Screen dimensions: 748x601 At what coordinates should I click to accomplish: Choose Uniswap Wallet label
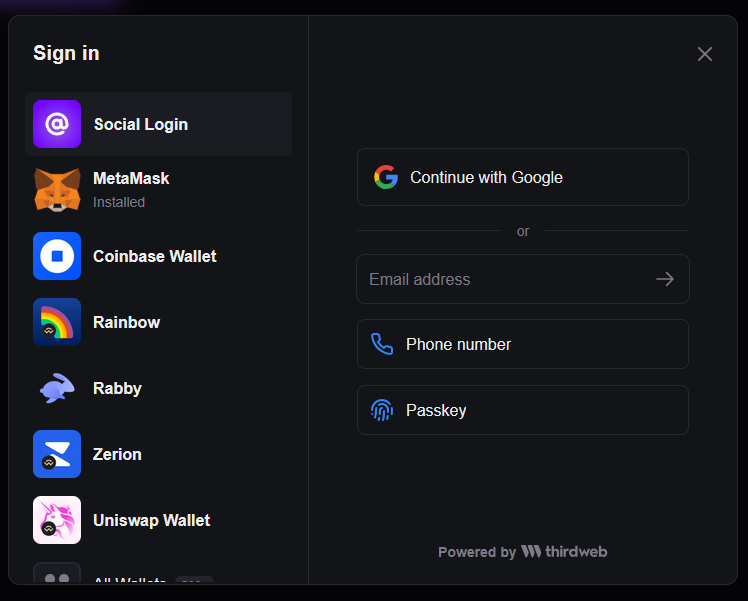(x=152, y=520)
